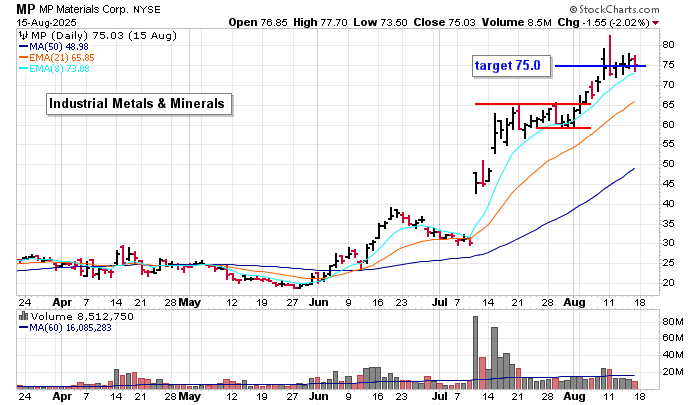Click the StockCharts.com copyright text
The width and height of the screenshot is (700, 405).
[x=614, y=9]
